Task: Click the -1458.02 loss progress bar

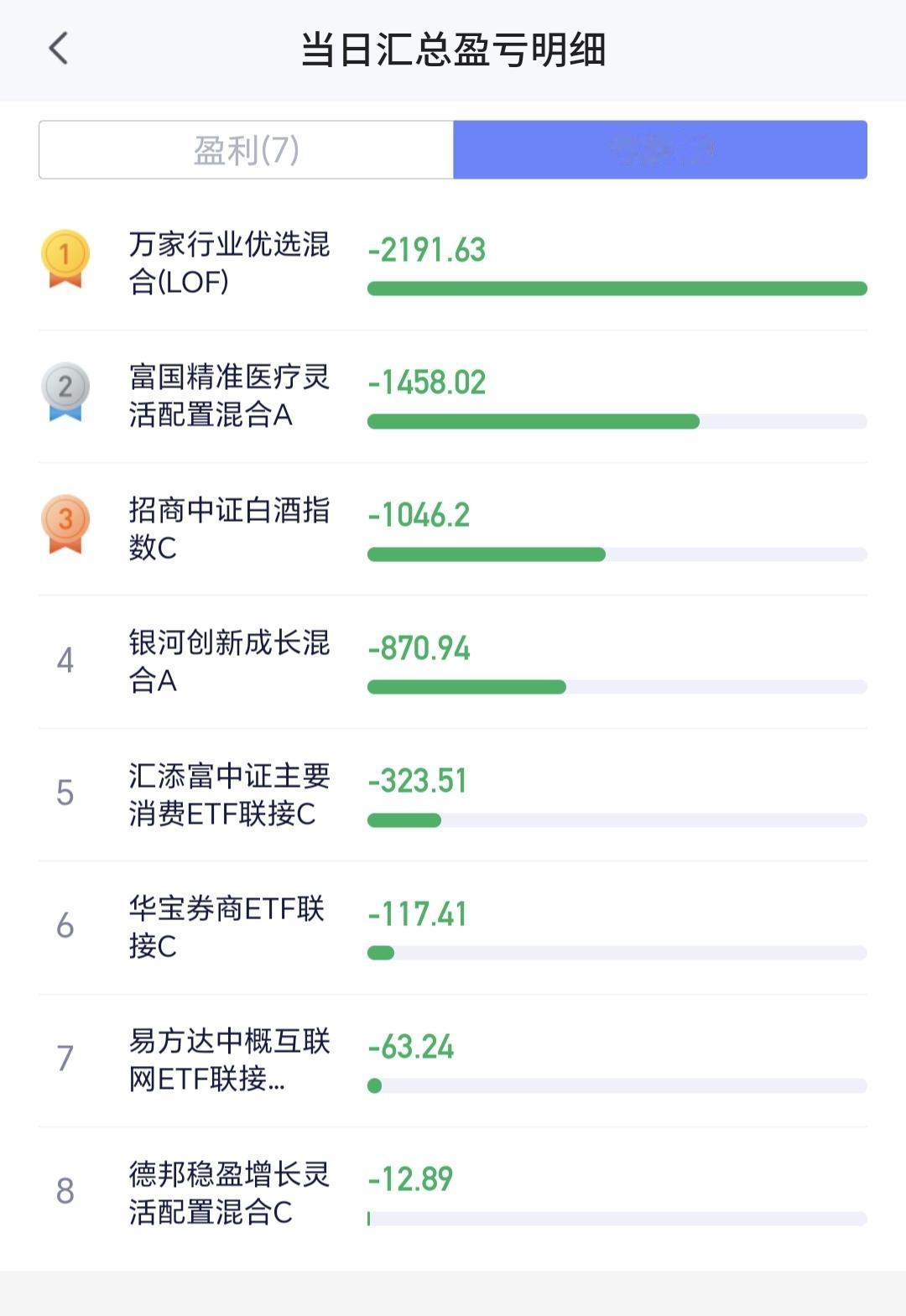Action: point(617,421)
